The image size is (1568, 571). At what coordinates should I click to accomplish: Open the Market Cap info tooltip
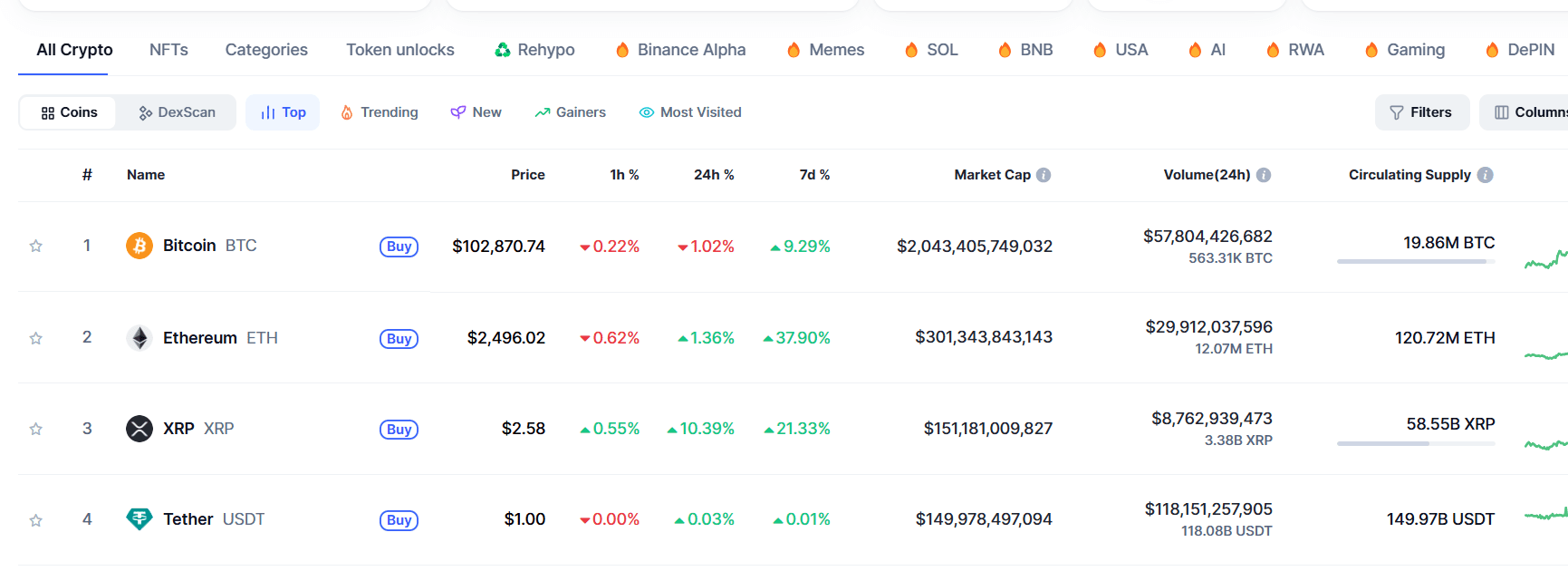pos(1047,174)
